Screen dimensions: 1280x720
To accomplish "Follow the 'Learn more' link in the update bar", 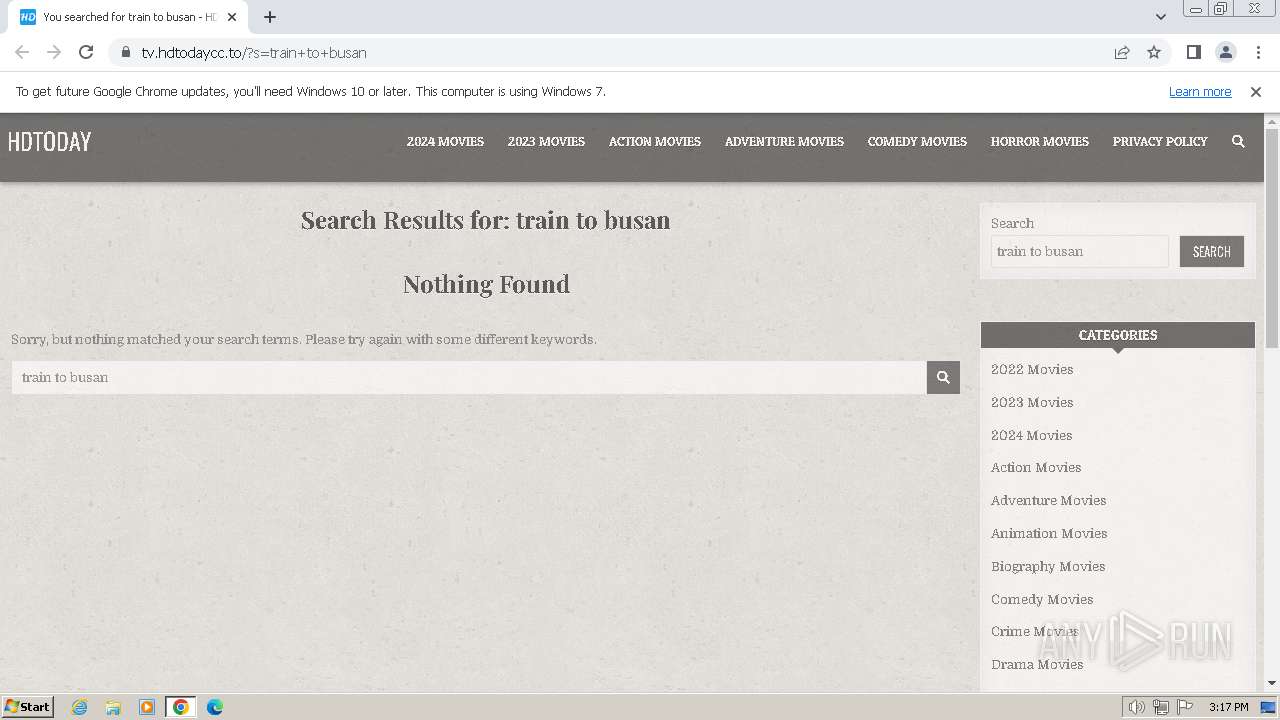I will (x=1200, y=91).
